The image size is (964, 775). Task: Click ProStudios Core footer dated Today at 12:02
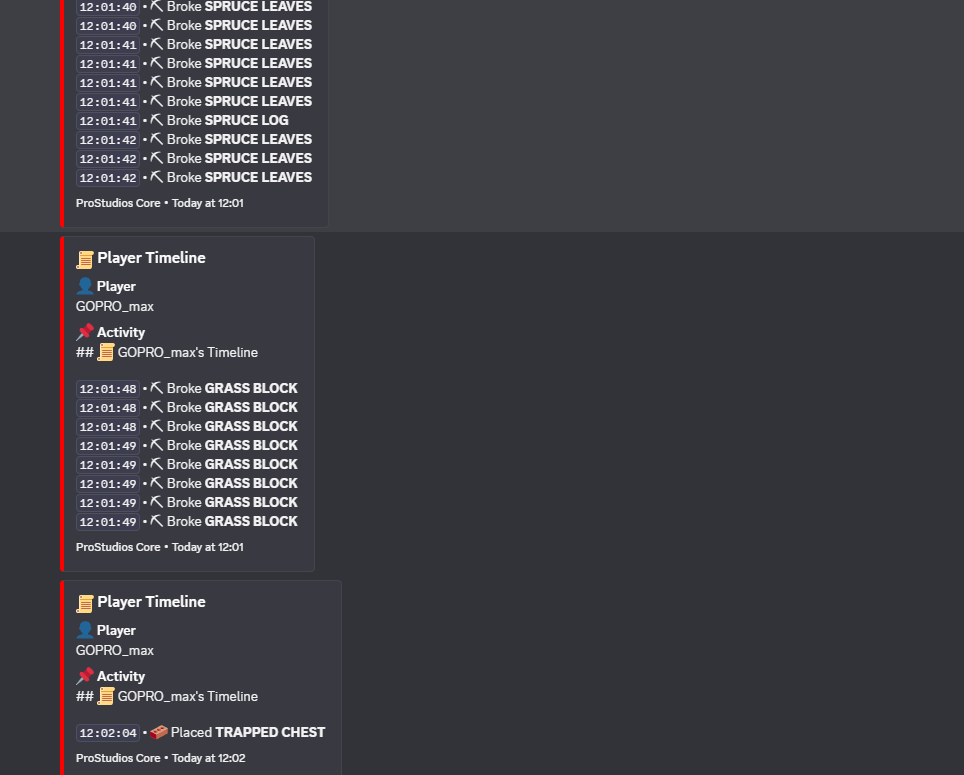point(160,758)
